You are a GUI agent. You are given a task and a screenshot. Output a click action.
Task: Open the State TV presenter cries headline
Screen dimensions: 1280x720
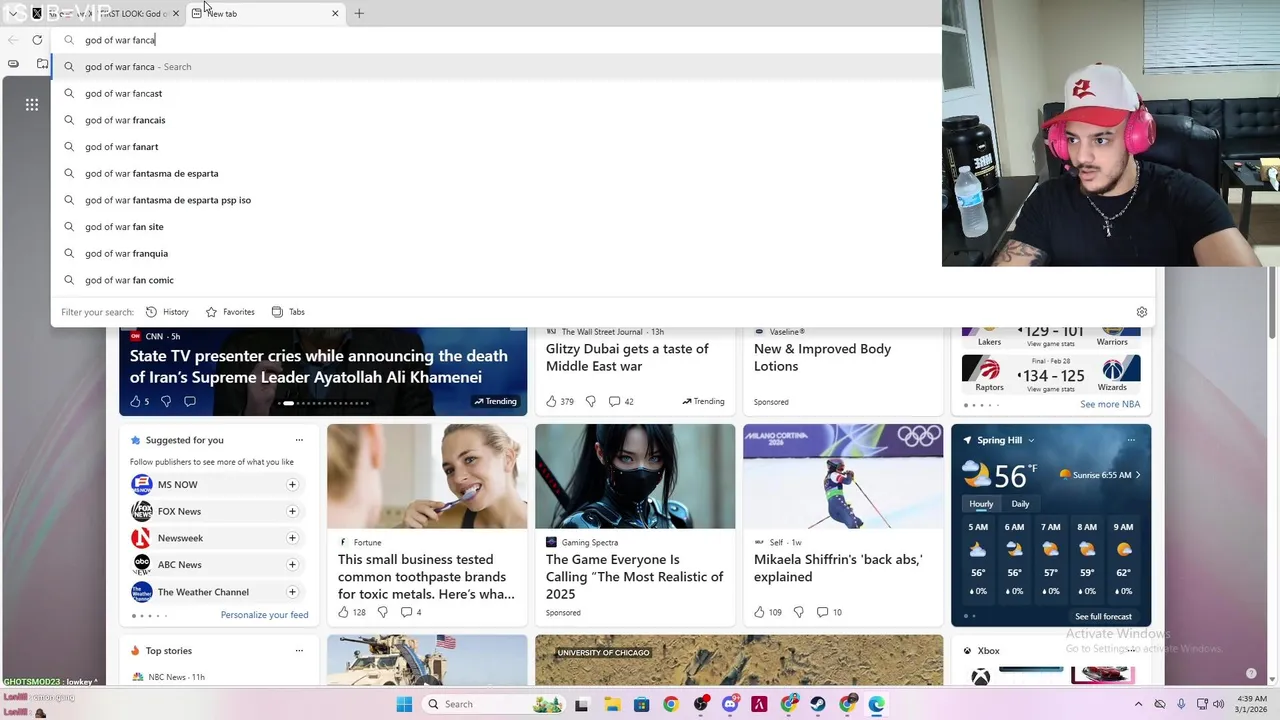319,366
